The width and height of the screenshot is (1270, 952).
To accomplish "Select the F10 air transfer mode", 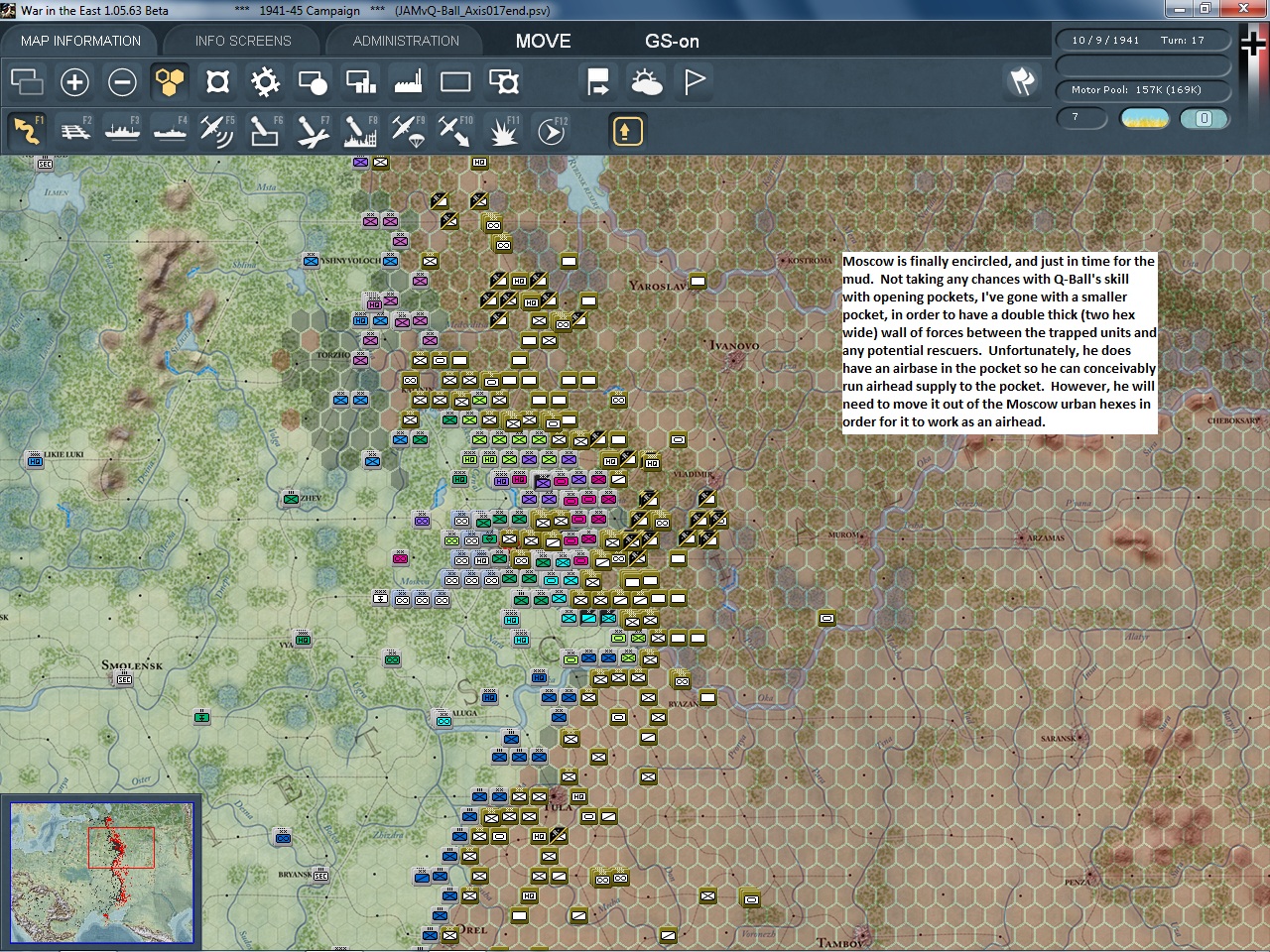I will click(455, 130).
